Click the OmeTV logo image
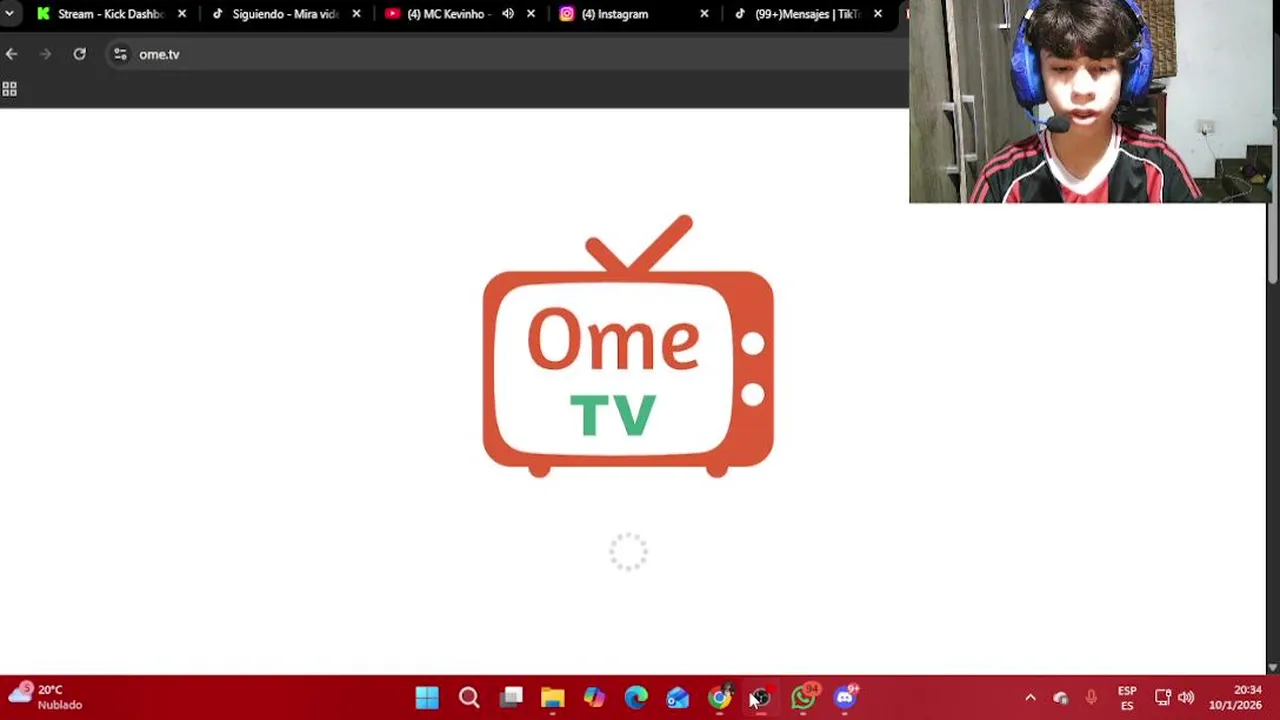Viewport: 1280px width, 720px height. [628, 346]
